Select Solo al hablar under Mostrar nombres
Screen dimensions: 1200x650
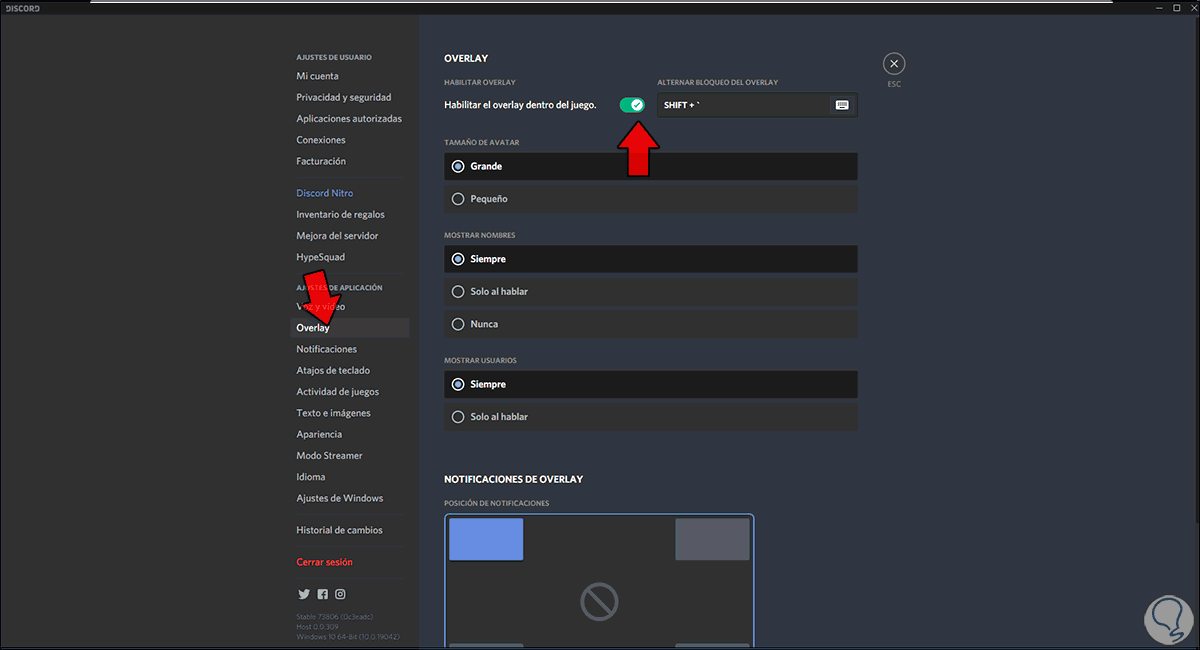tap(651, 291)
